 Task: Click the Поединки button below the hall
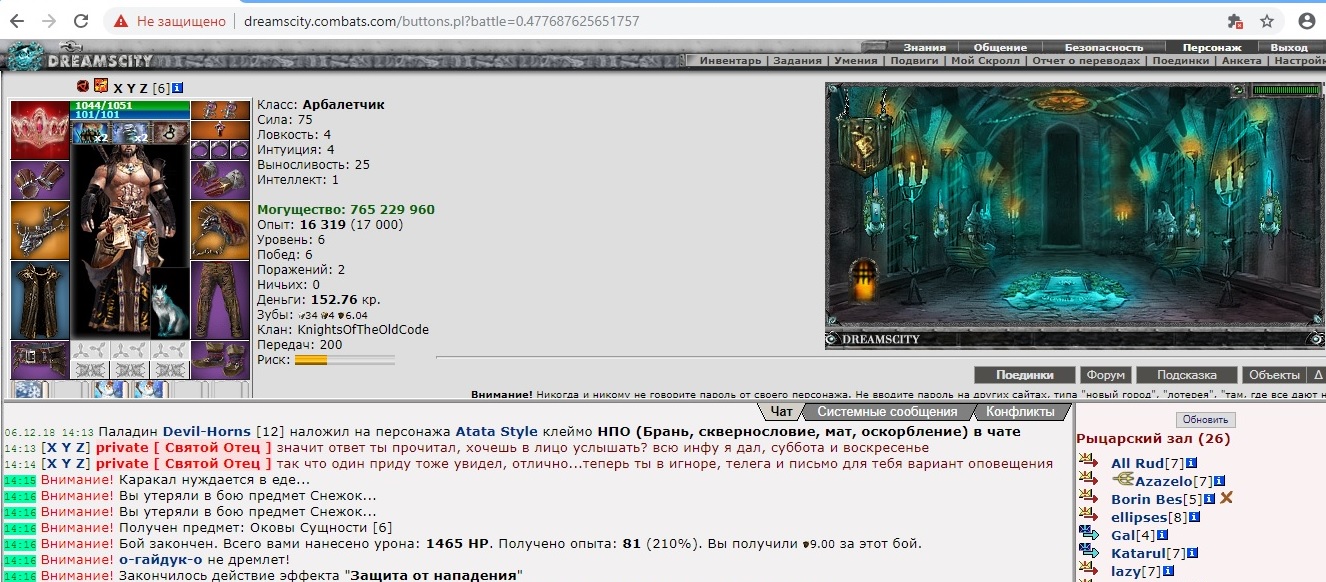pos(1024,375)
